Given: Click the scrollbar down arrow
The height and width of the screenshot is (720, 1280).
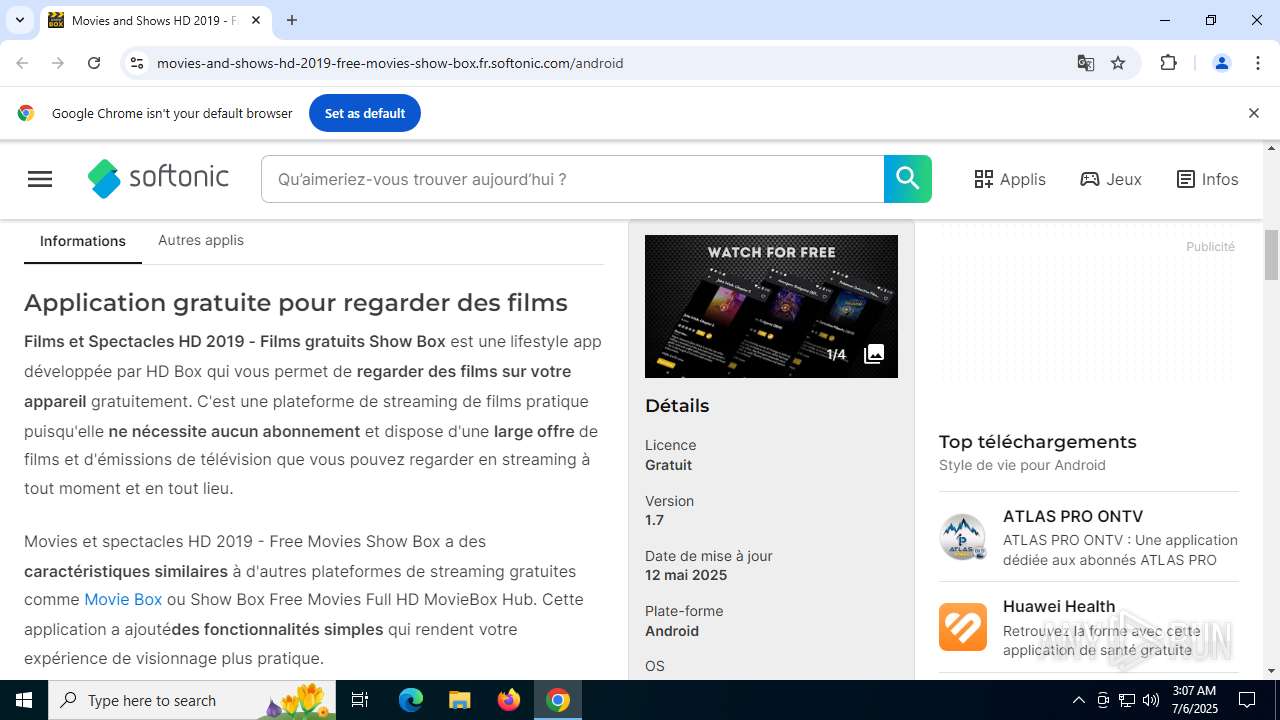Looking at the screenshot, I should pos(1271,671).
